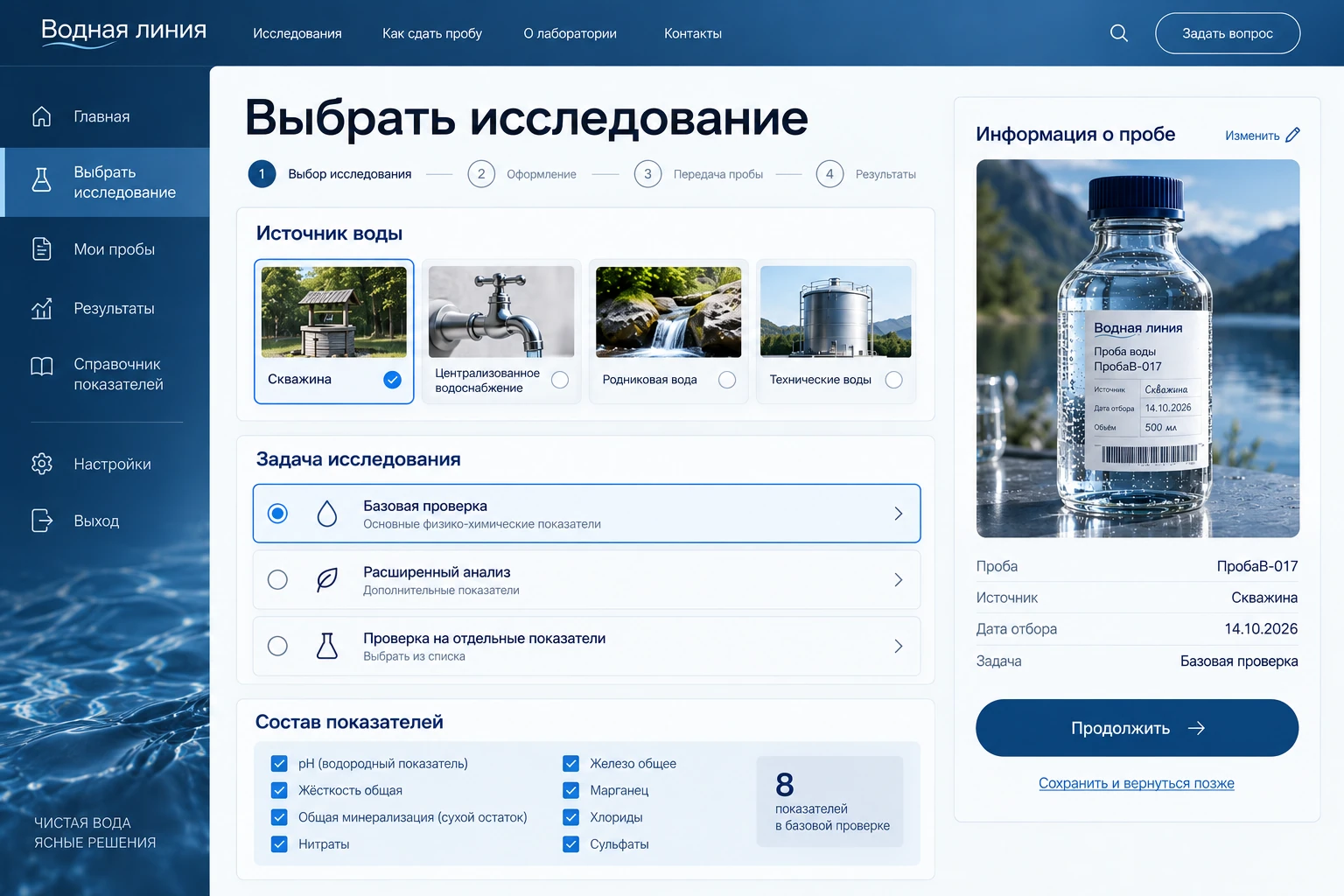Click the pencil edit icon near Изменить
This screenshot has width=1344, height=896.
(x=1293, y=135)
